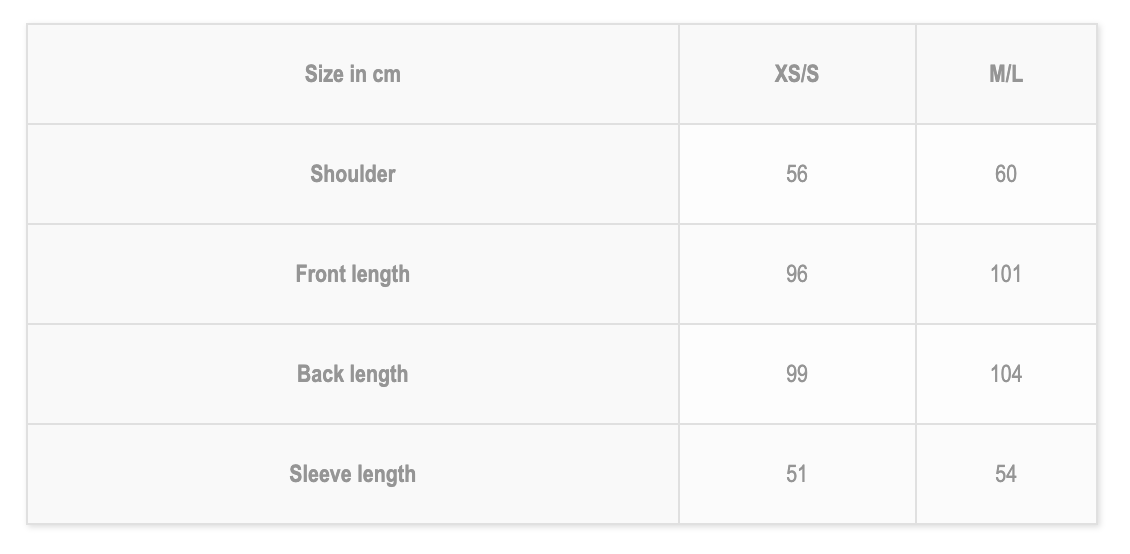Select the XS/S shoulder value 56

pos(796,174)
